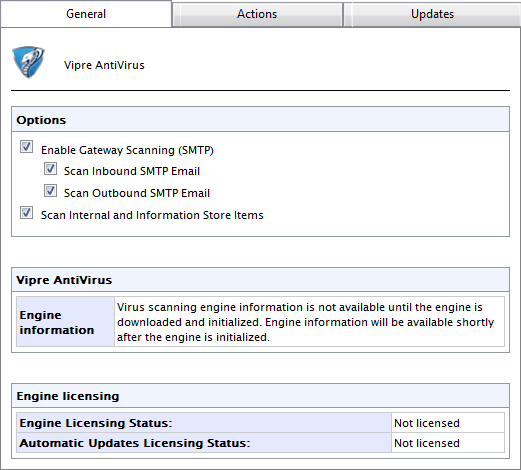Click the Engine information cell
Screen dimensions: 521x470
65,322
